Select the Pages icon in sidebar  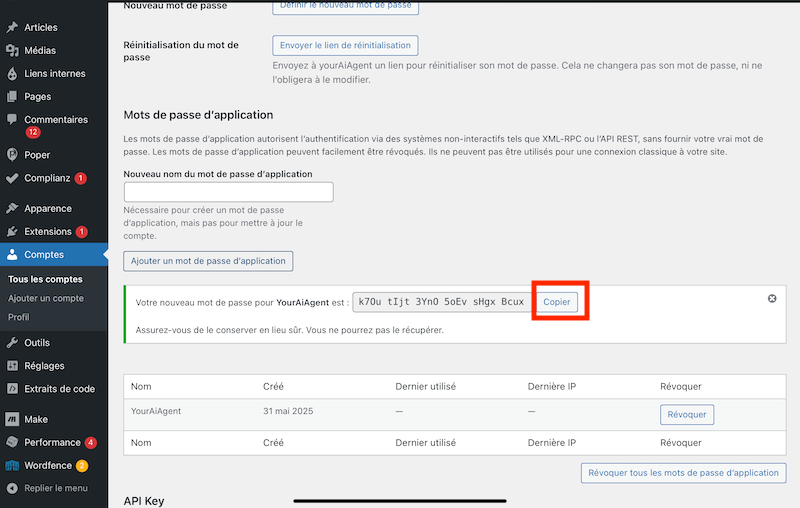pyautogui.click(x=12, y=97)
